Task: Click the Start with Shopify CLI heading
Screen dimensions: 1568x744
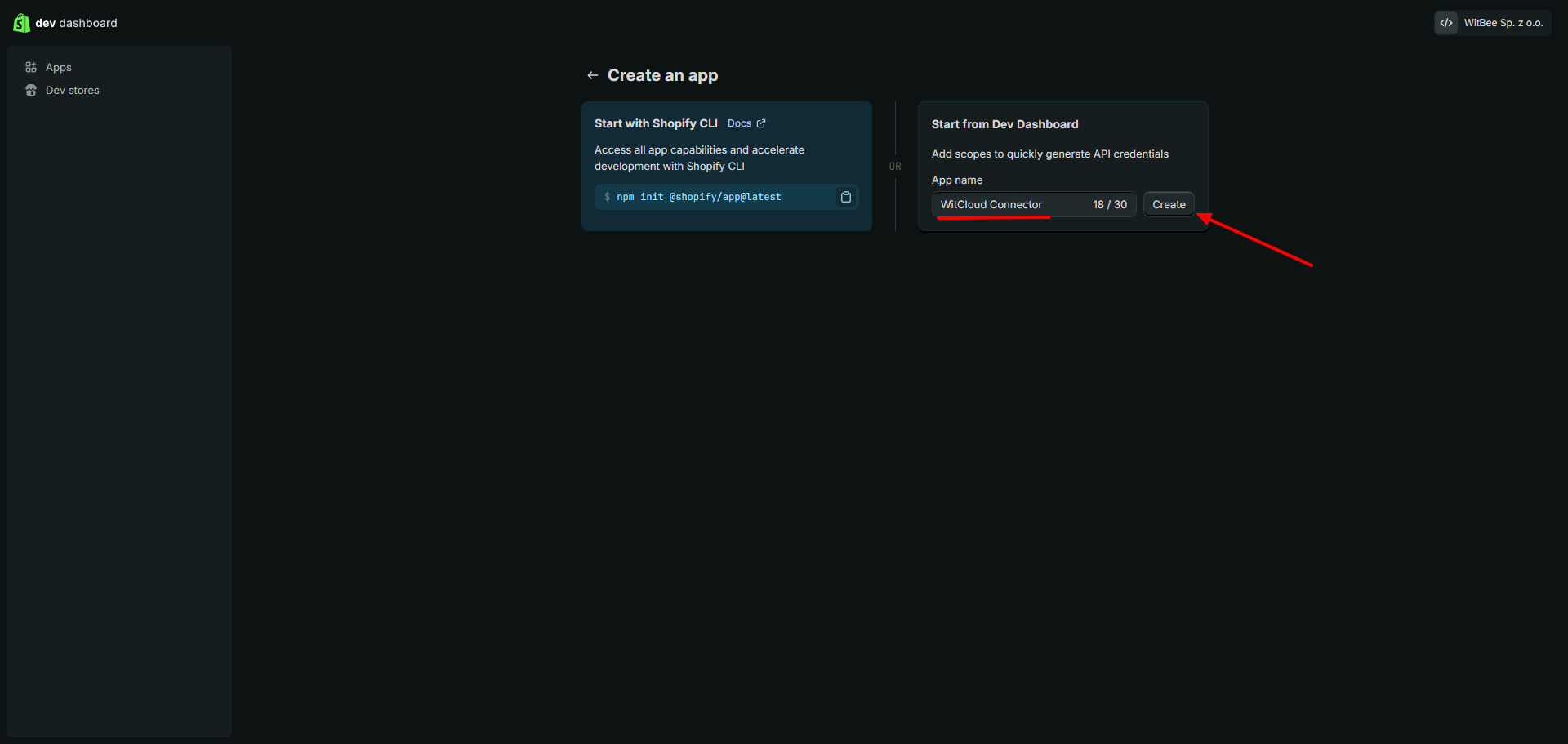Action: [x=656, y=123]
